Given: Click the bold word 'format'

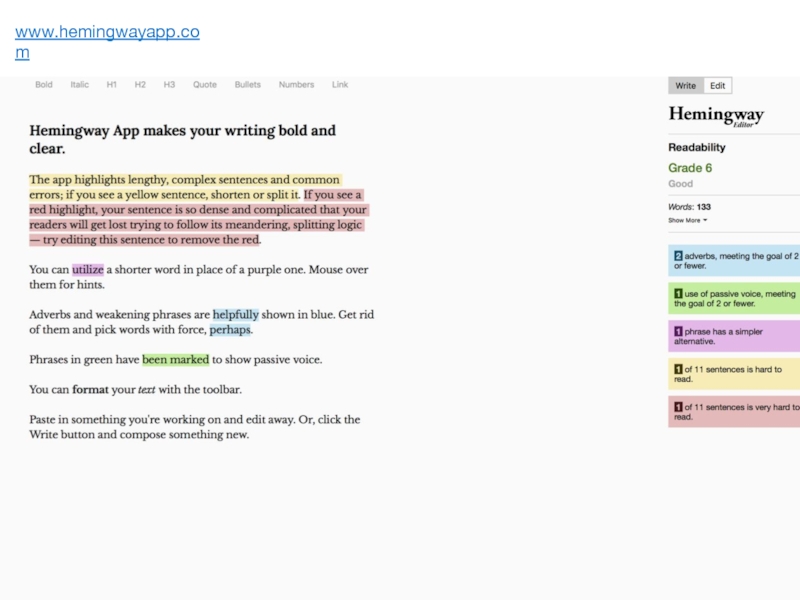Looking at the screenshot, I should click(90, 390).
